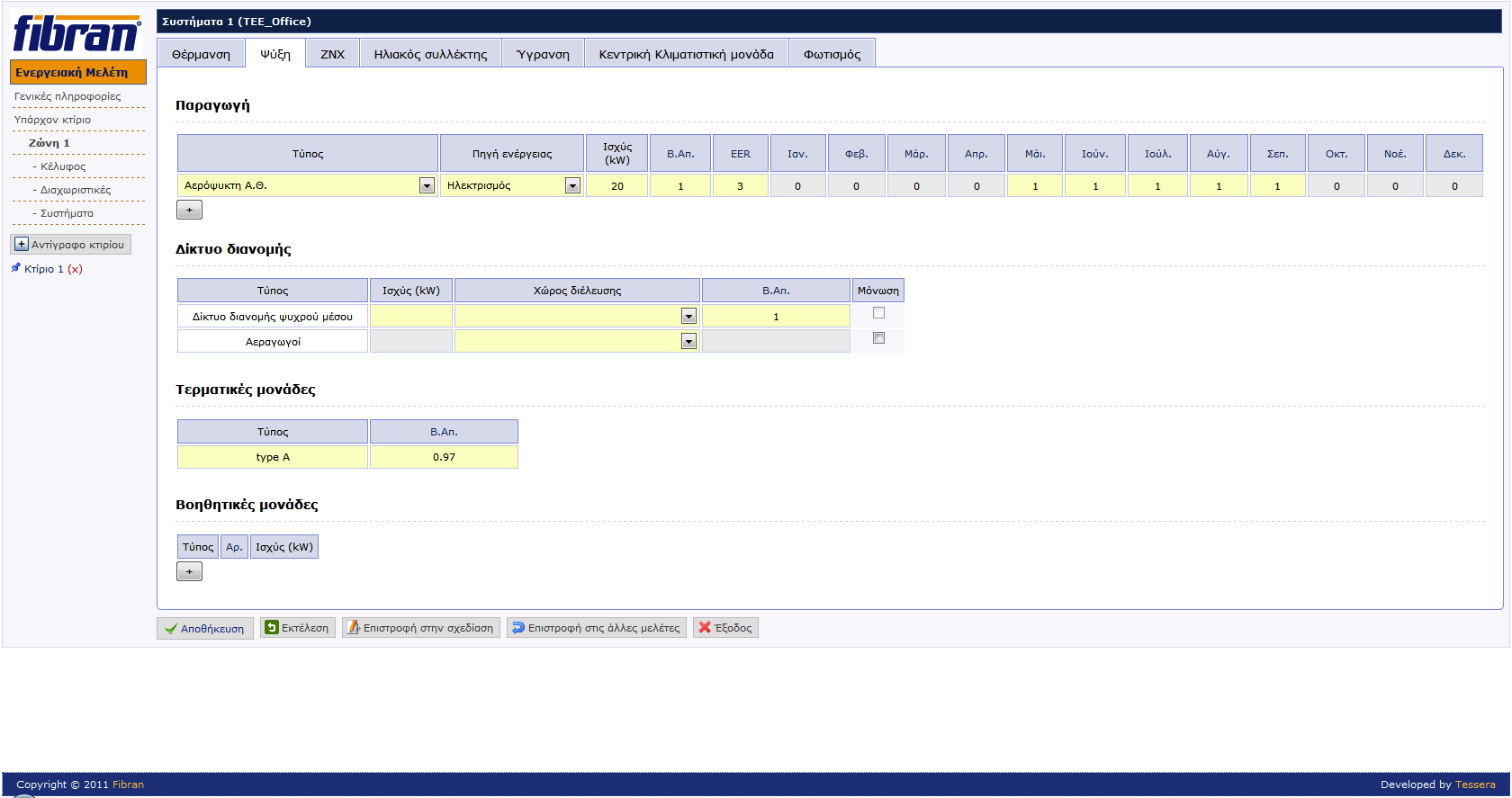
Task: Click the Β.Απ. field in Παραγωγή row
Action: click(680, 186)
